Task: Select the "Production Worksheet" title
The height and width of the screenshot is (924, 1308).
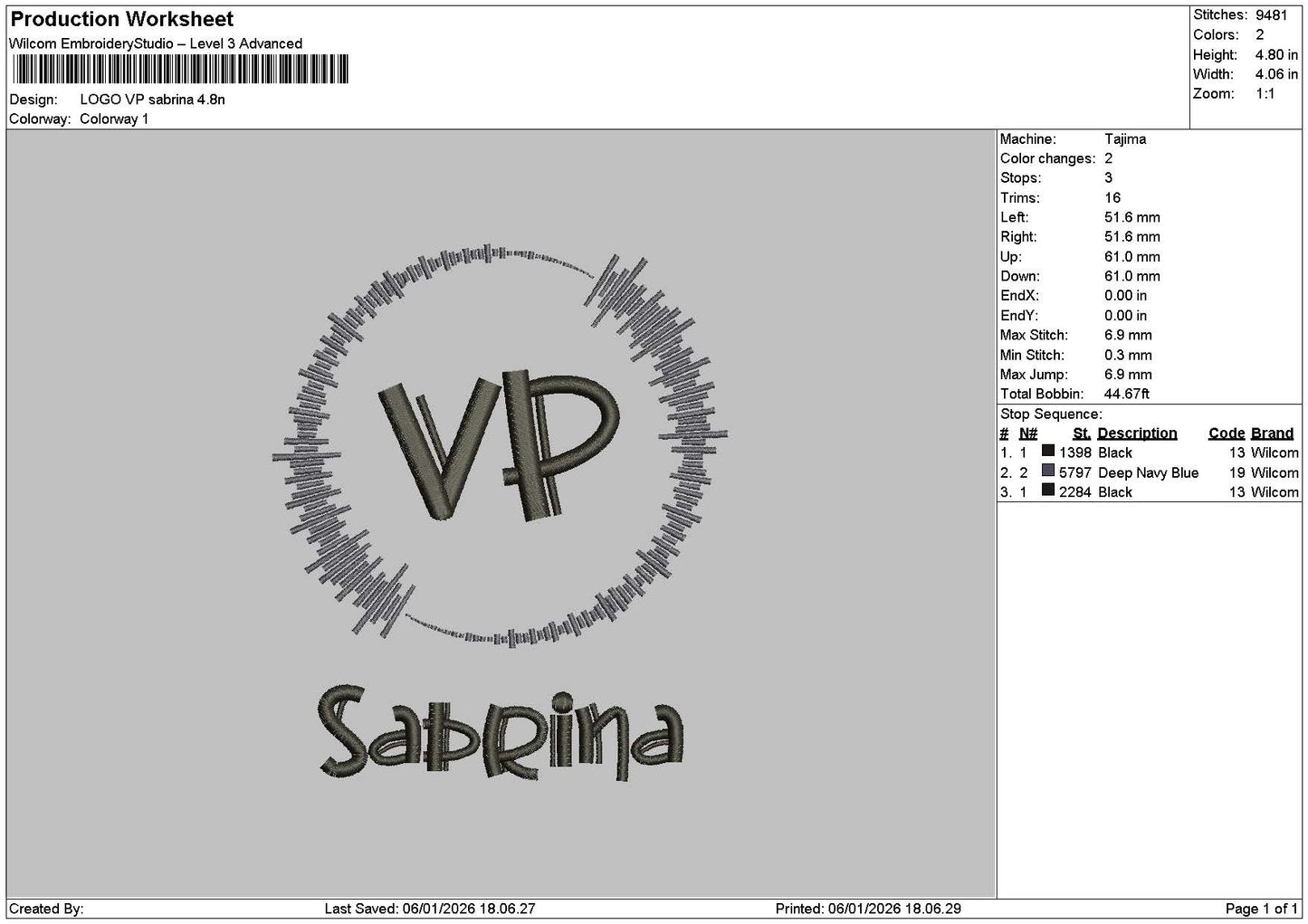Action: click(122, 19)
